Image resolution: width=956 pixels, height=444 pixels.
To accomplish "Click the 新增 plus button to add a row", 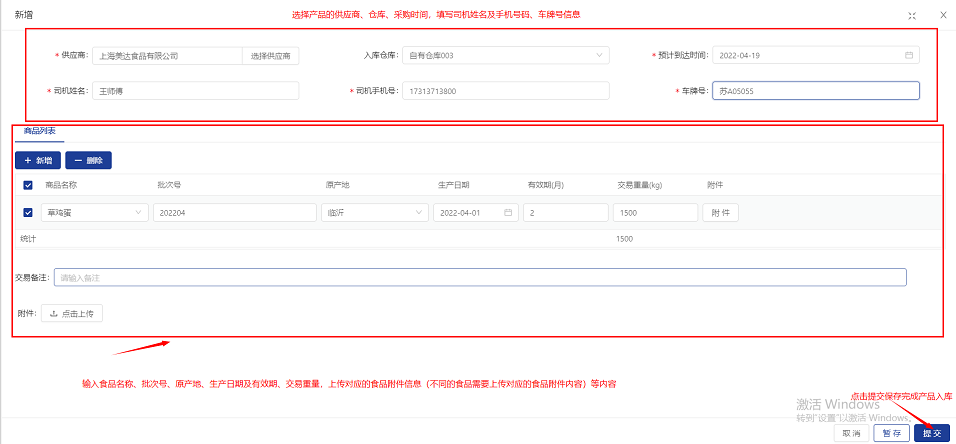I will coord(38,160).
